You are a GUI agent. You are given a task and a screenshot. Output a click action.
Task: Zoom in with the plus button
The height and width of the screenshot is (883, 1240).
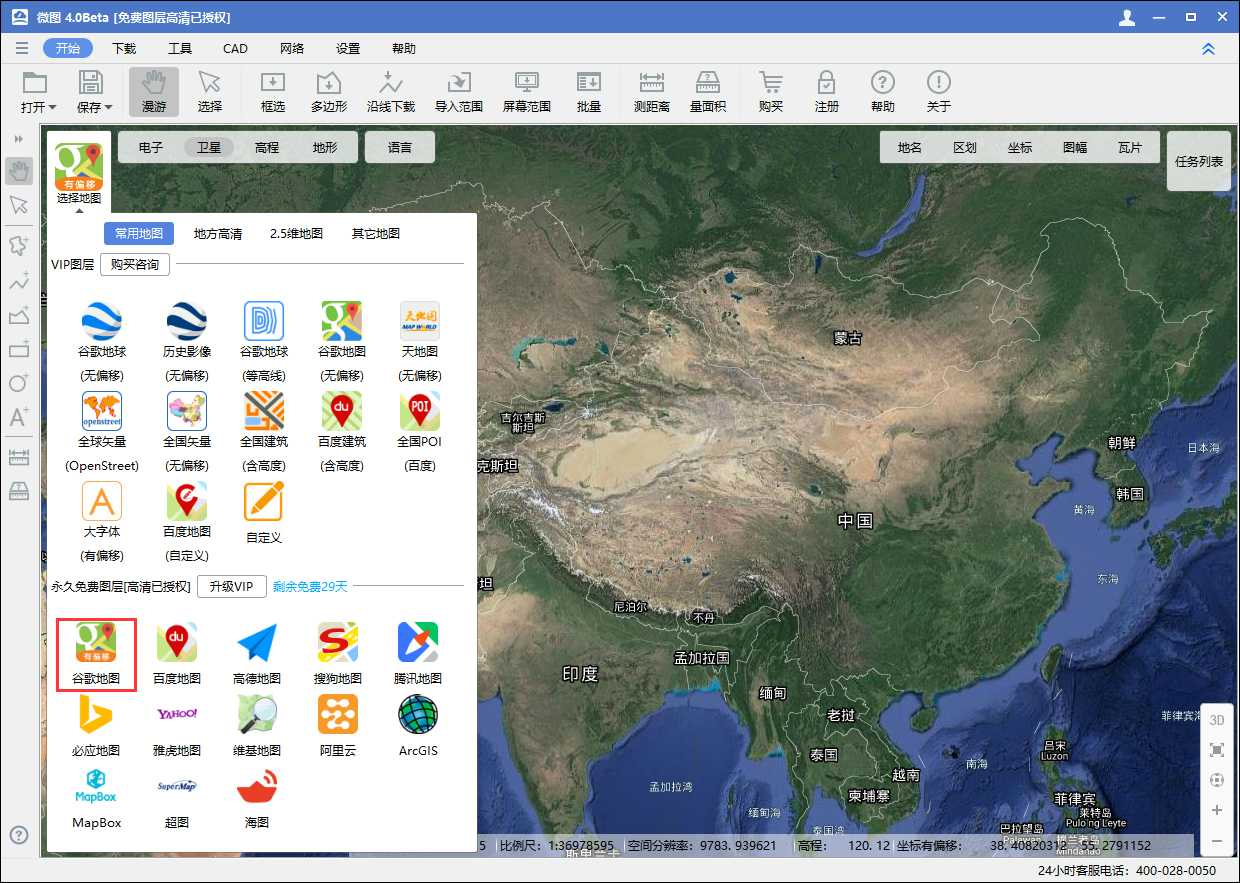(x=1217, y=810)
